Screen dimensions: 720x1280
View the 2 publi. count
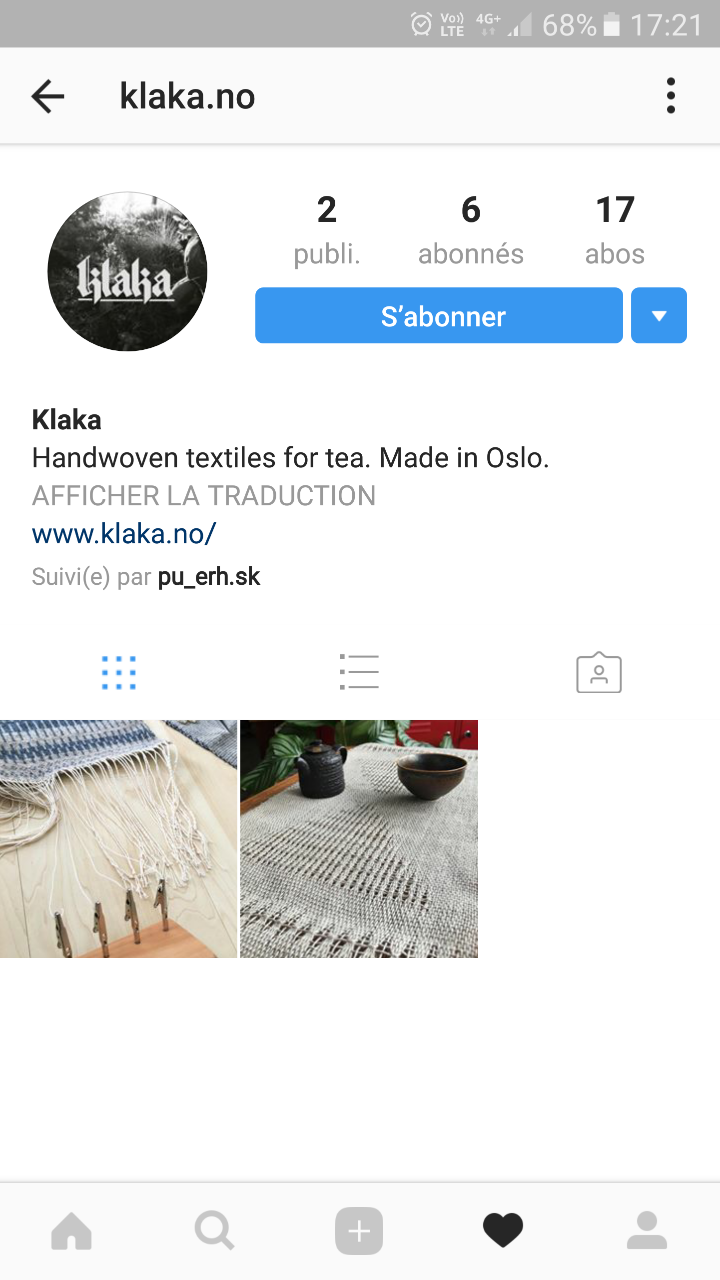(x=327, y=230)
